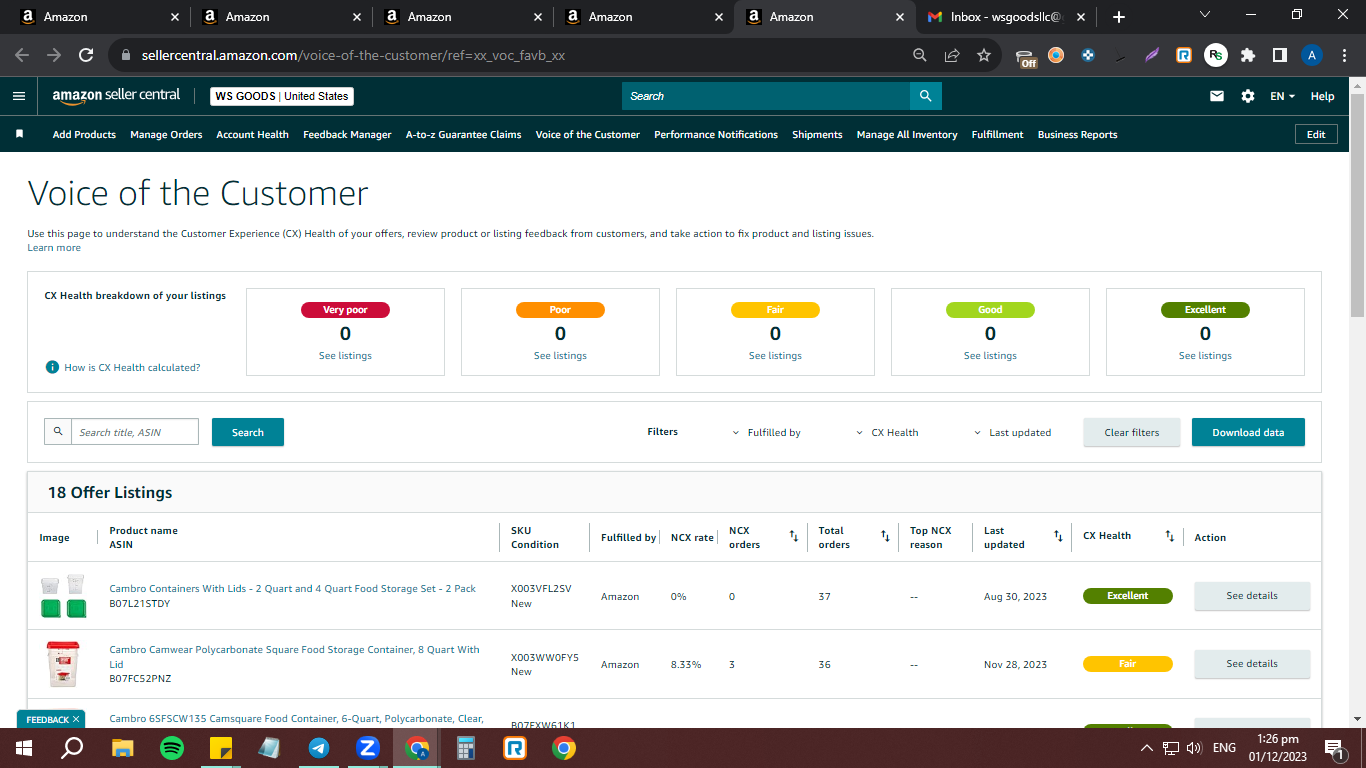Show hidden system tray icons

(1146, 748)
